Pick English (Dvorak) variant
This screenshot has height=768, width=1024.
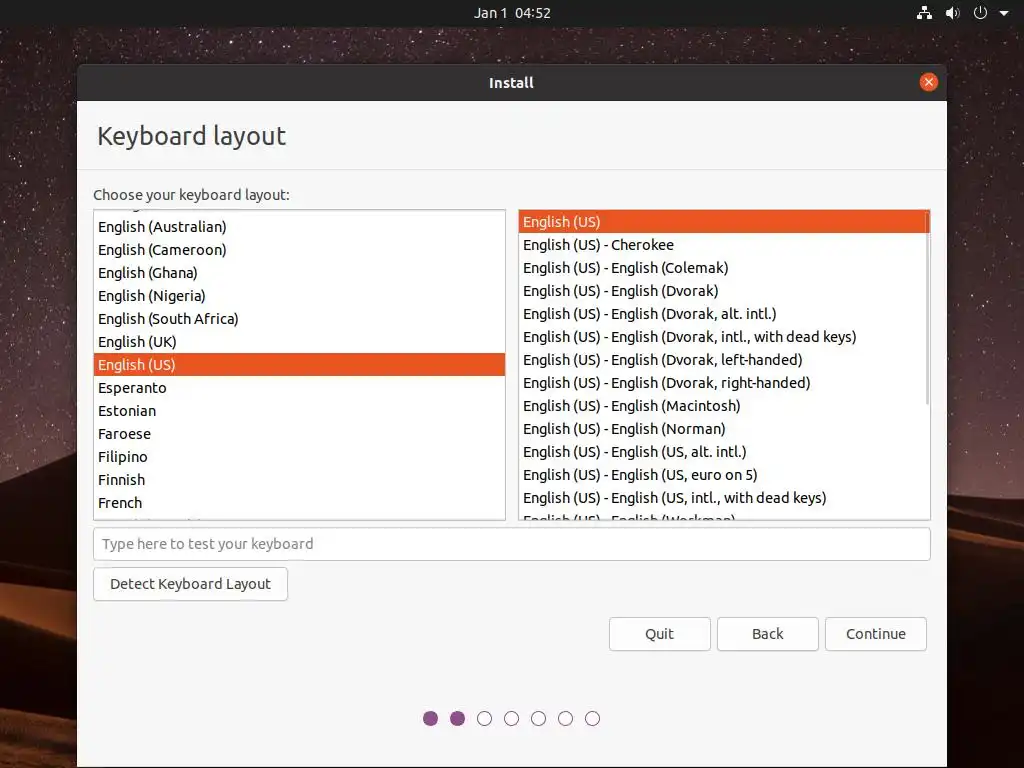(x=722, y=291)
